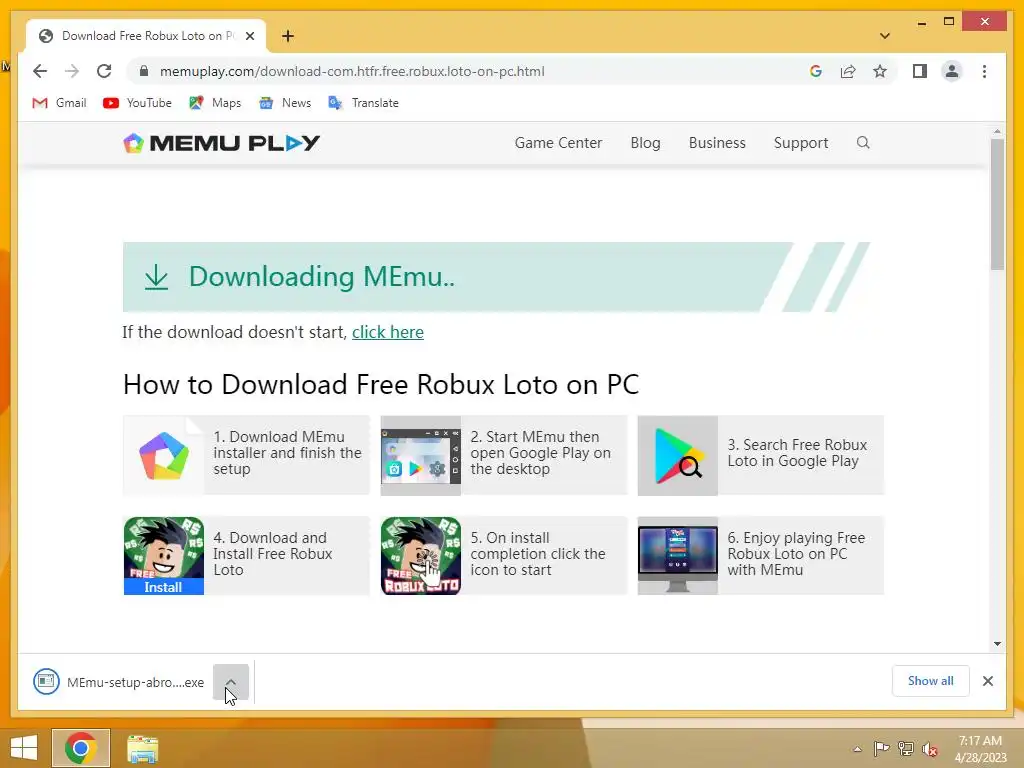Click the 'click here' download link
Image resolution: width=1024 pixels, height=768 pixels.
388,332
